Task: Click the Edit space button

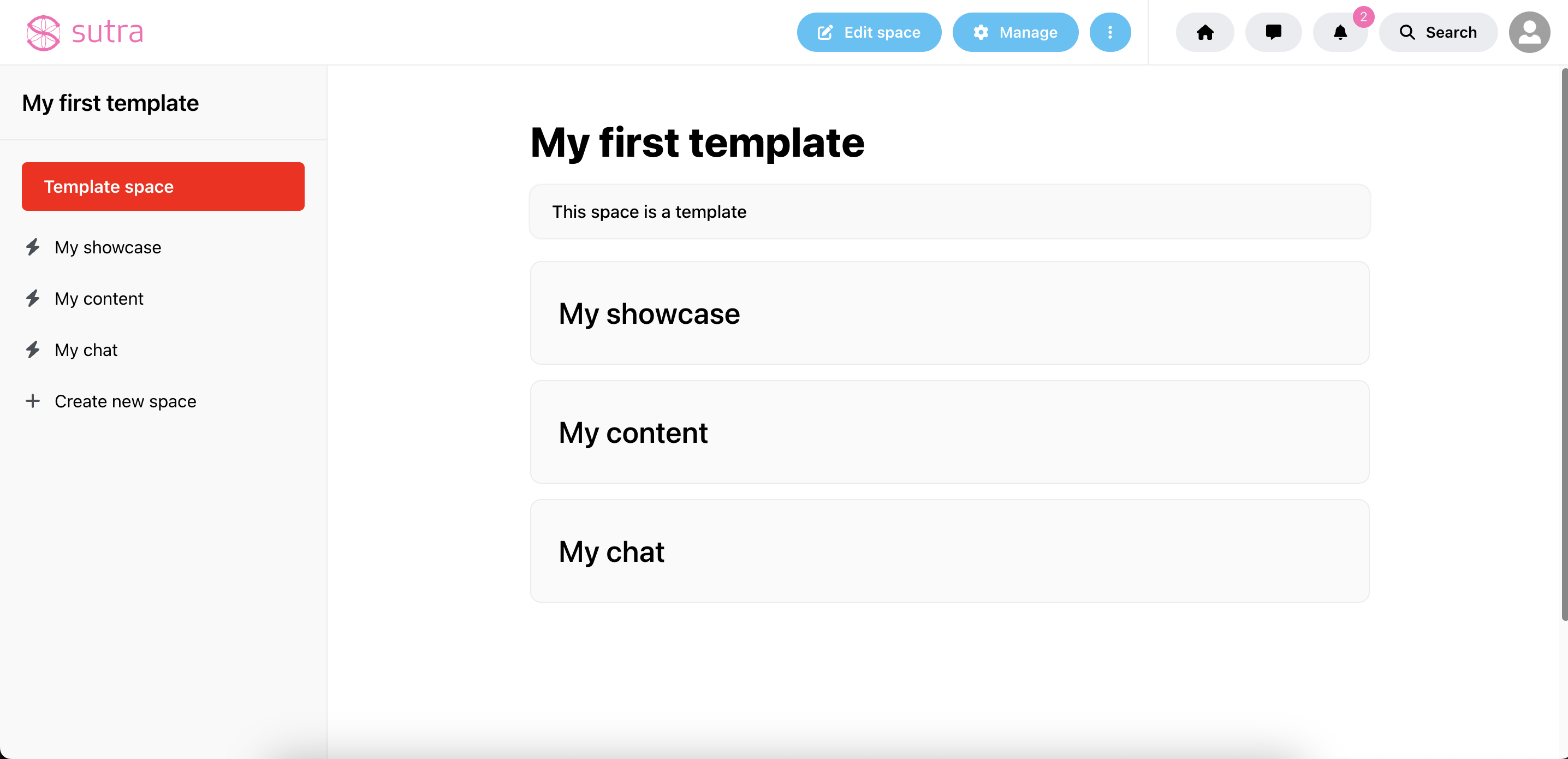Action: pos(869,32)
